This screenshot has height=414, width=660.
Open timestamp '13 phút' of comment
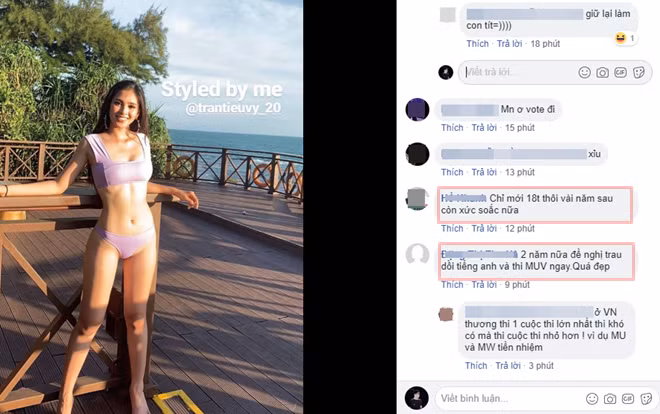coord(520,172)
